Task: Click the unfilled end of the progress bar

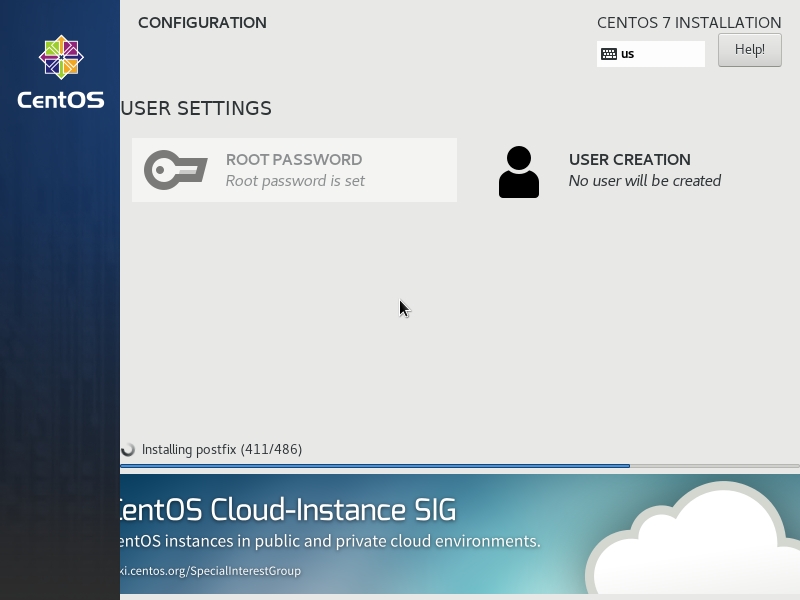Action: [x=715, y=466]
